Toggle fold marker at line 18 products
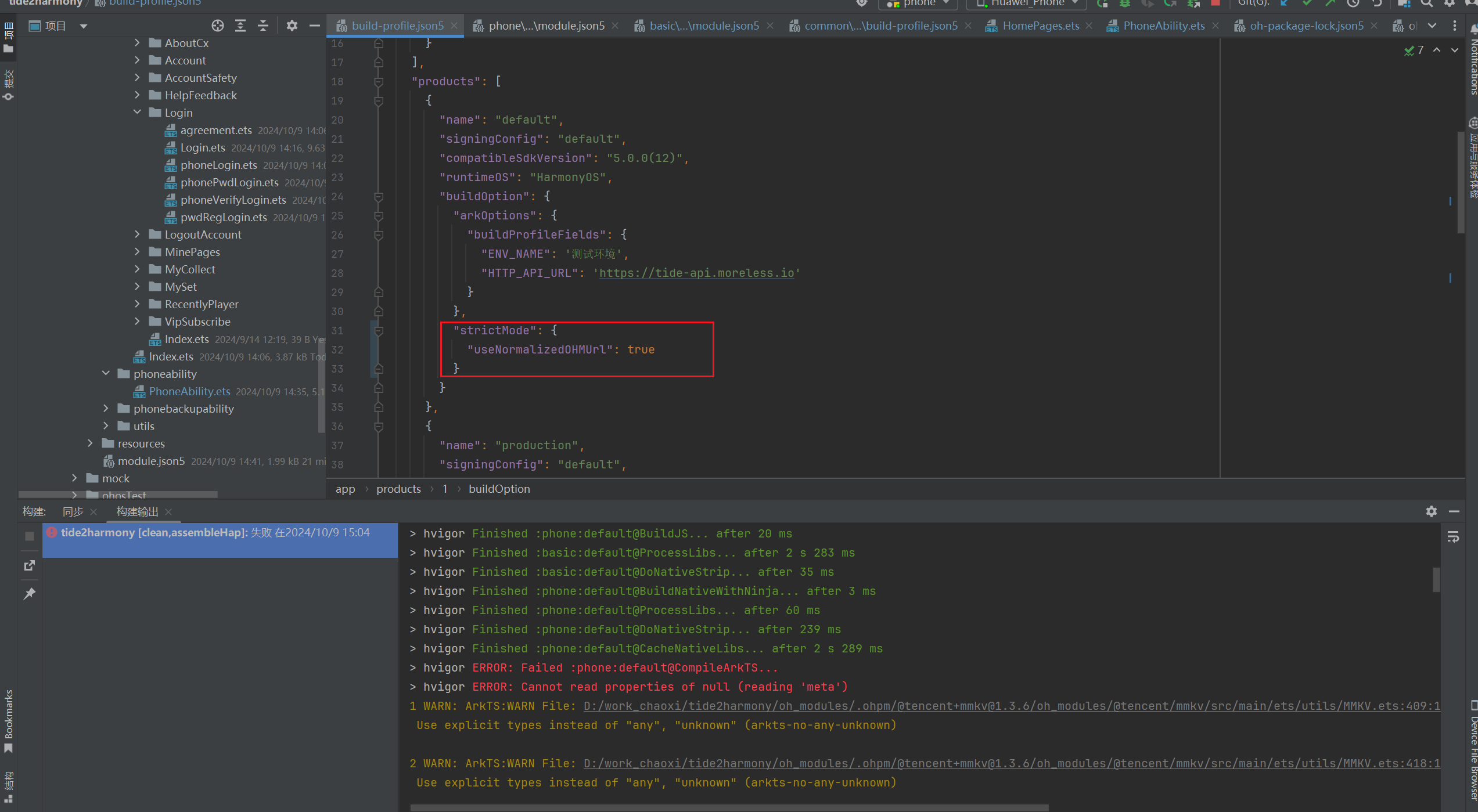Image resolution: width=1478 pixels, height=812 pixels. tap(379, 82)
